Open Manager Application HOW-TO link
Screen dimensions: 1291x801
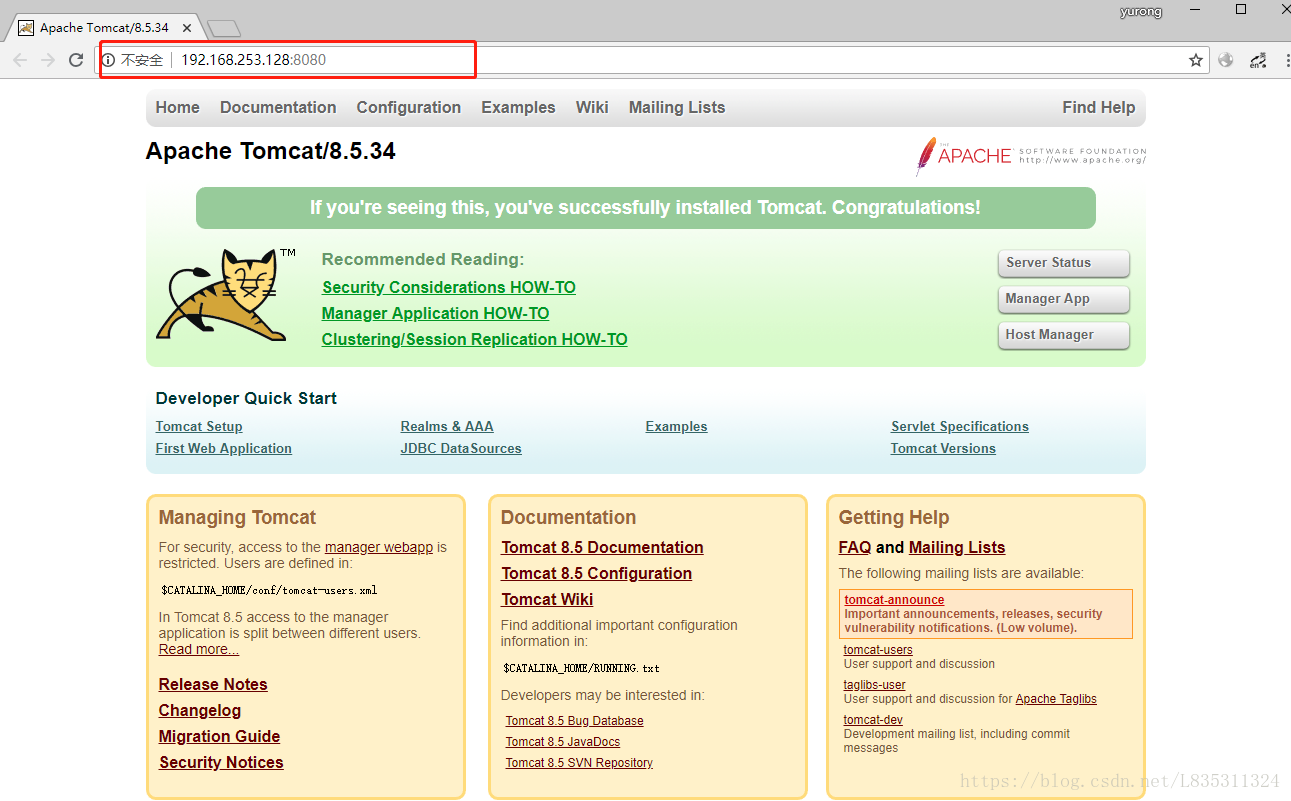click(x=436, y=314)
